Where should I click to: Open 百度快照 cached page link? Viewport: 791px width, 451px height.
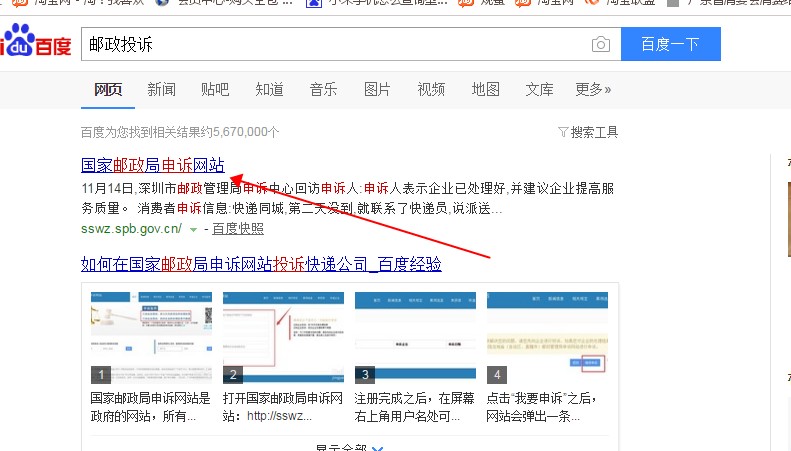tap(238, 229)
